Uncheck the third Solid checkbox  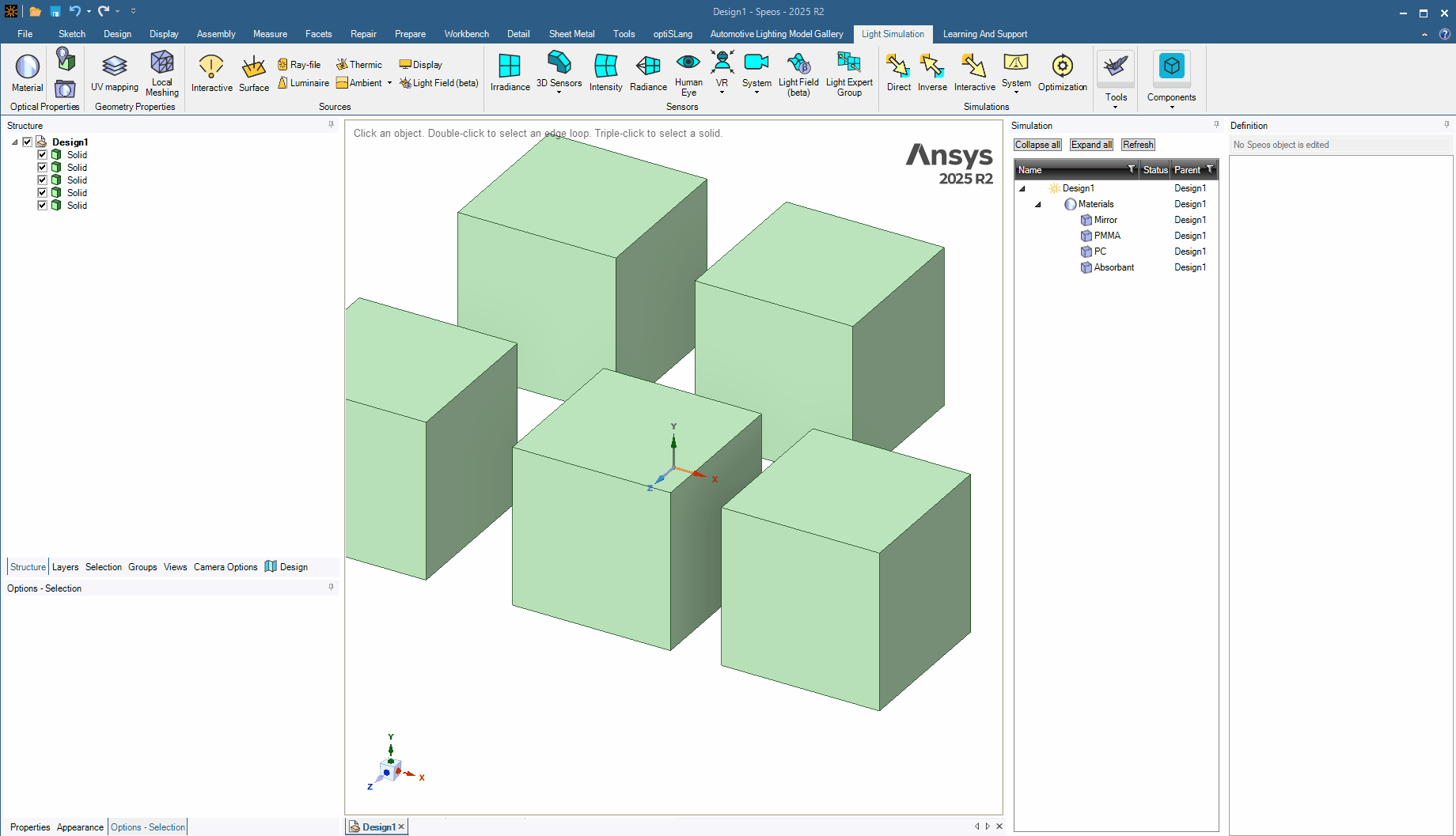(x=42, y=180)
